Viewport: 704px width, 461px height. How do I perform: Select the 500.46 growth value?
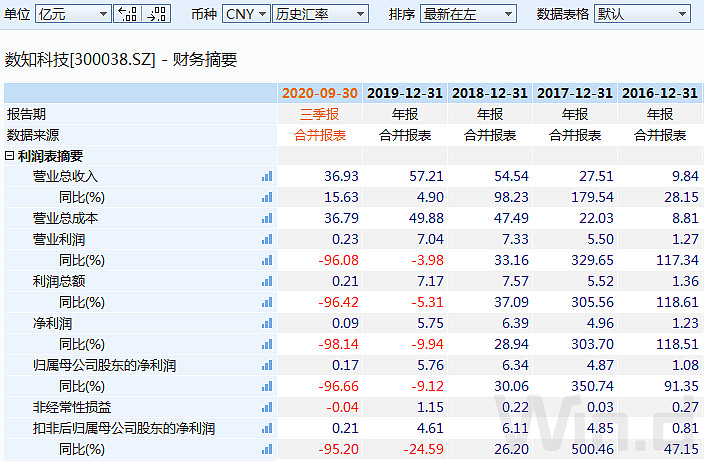tap(592, 449)
